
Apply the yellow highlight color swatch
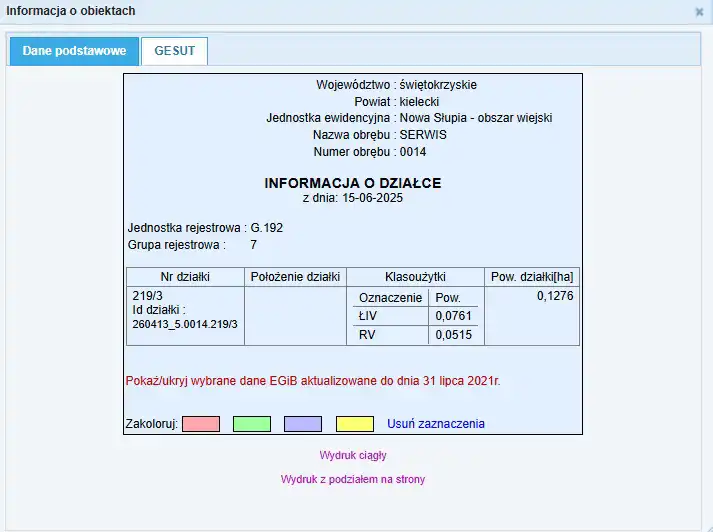(355, 424)
